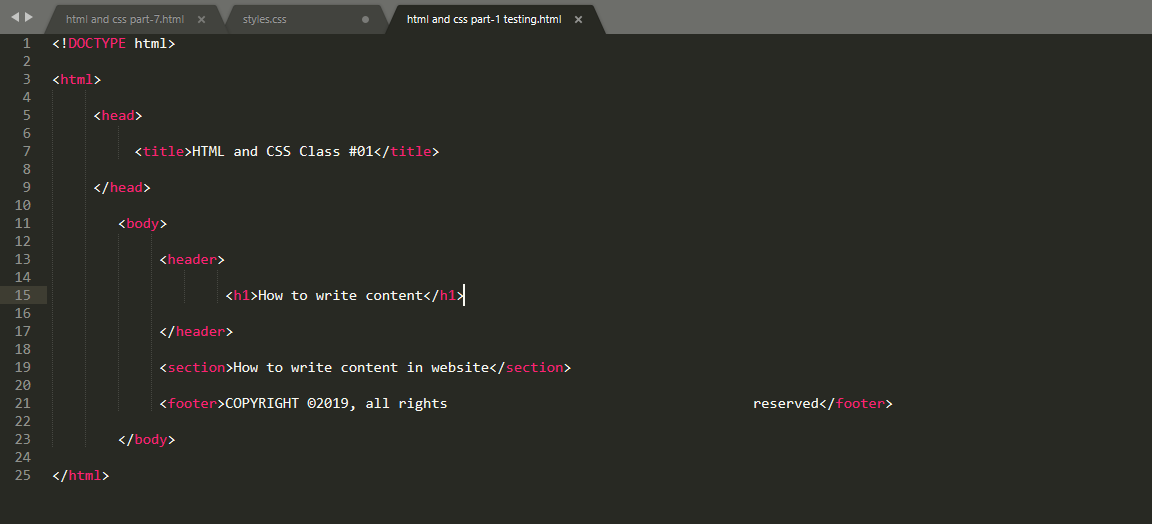Click the closing section tag
This screenshot has height=524, width=1152.
530,367
